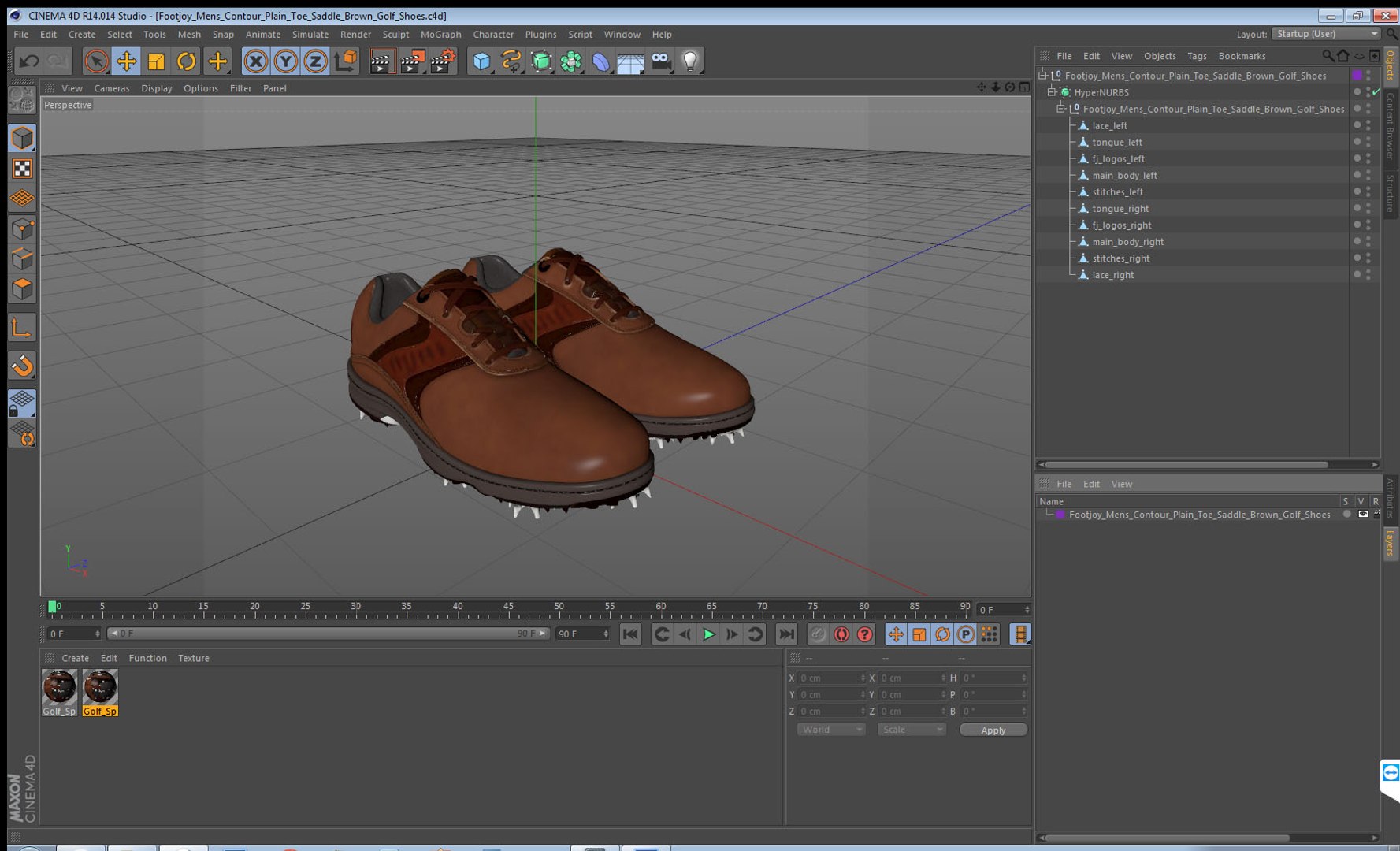Screen dimensions: 1400x851
Task: Play the animation forward
Action: tap(708, 634)
